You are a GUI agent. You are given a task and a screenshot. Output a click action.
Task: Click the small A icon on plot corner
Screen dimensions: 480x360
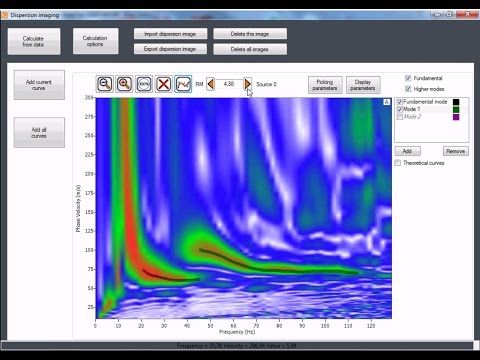[x=387, y=102]
